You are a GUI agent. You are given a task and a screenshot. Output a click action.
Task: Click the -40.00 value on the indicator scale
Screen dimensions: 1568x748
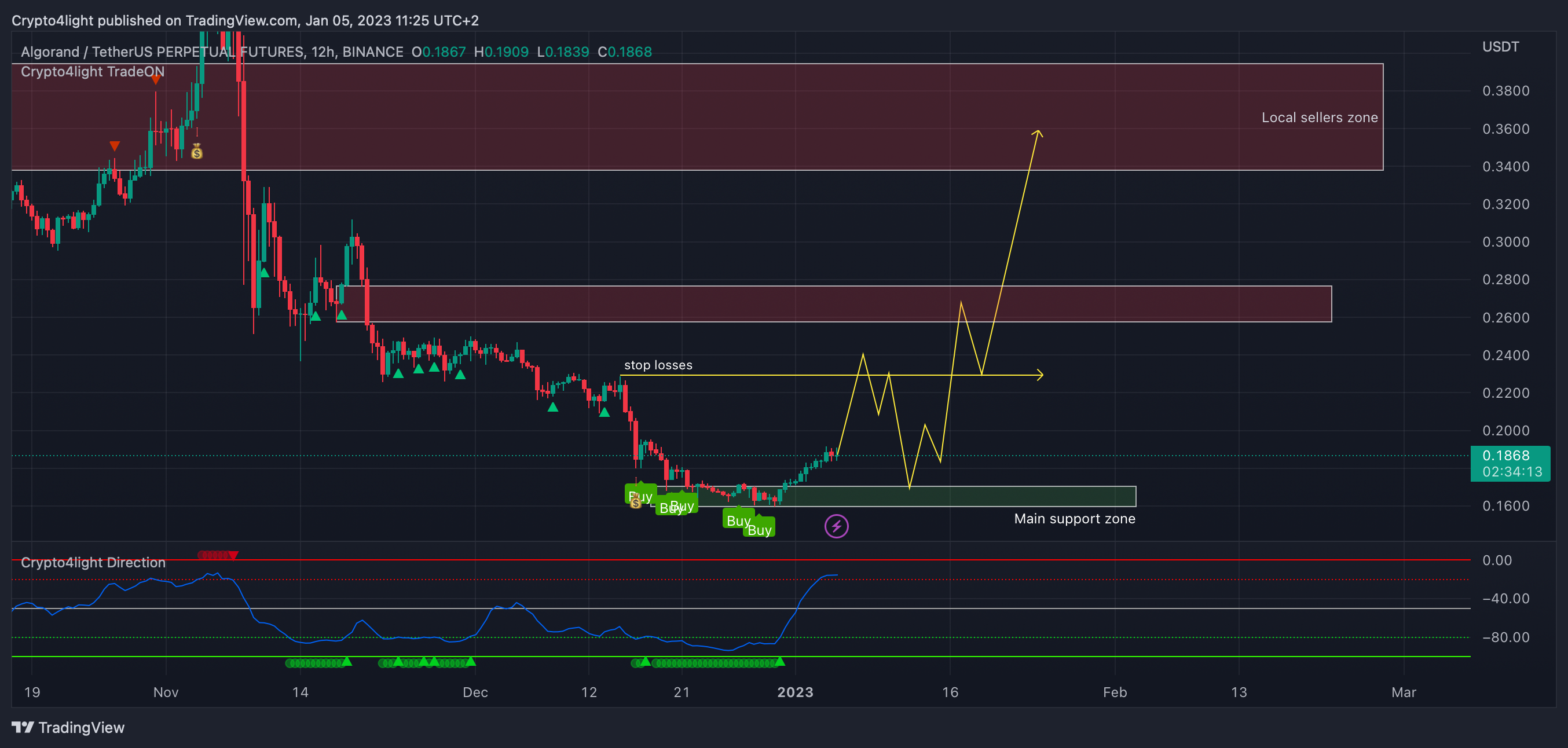coord(1505,598)
